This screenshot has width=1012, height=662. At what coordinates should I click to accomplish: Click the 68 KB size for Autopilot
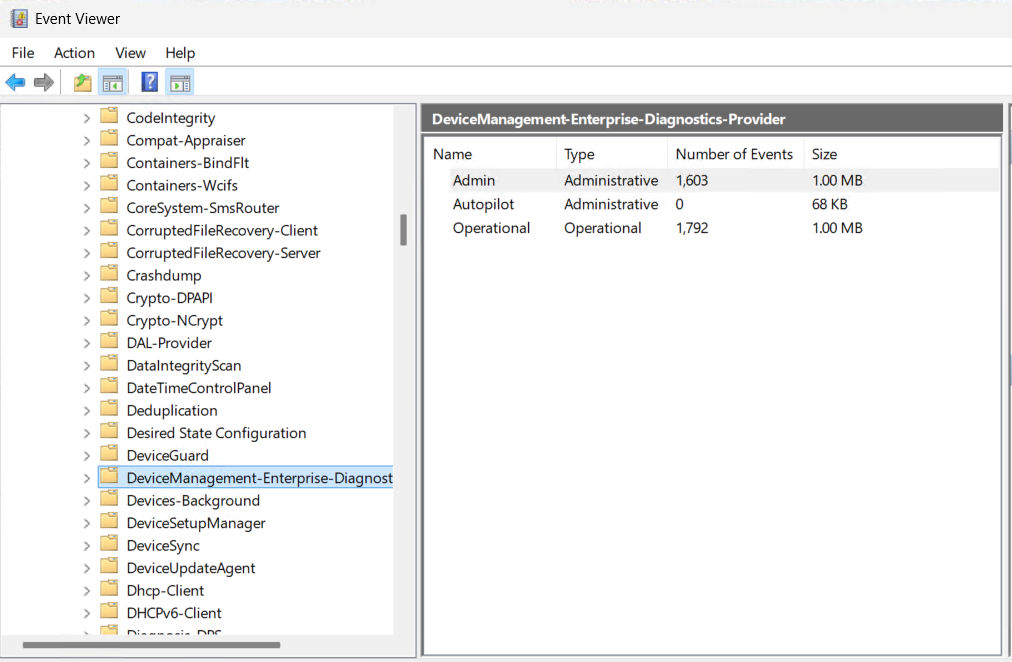829,204
